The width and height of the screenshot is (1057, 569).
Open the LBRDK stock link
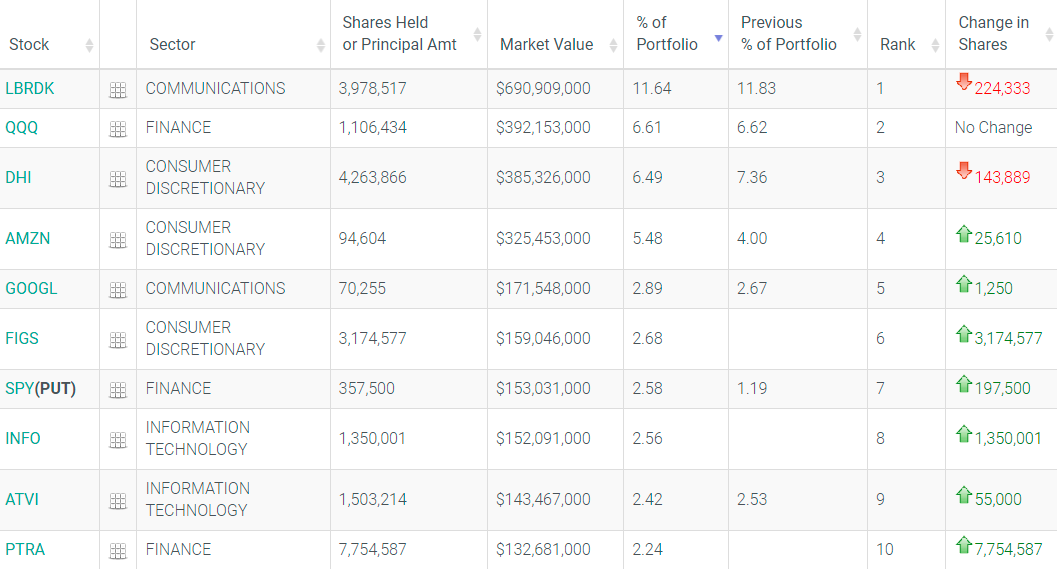tap(30, 88)
